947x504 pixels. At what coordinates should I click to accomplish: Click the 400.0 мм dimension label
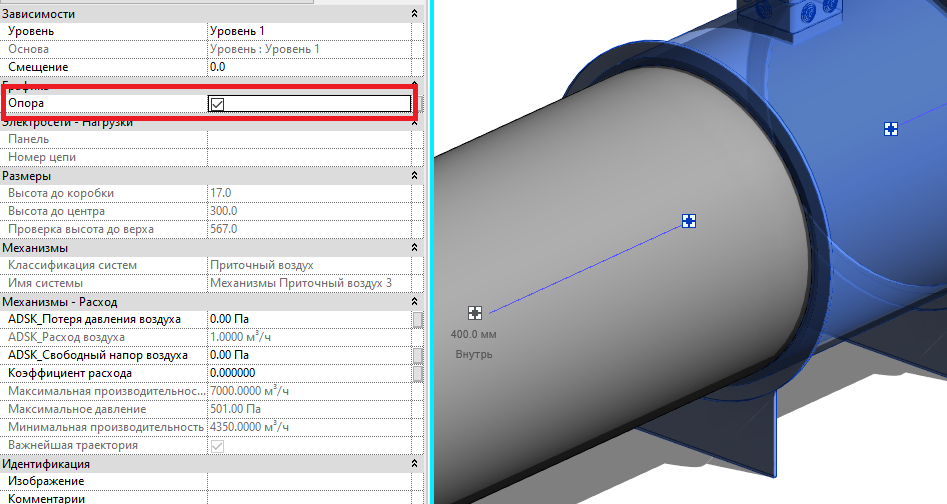click(474, 334)
